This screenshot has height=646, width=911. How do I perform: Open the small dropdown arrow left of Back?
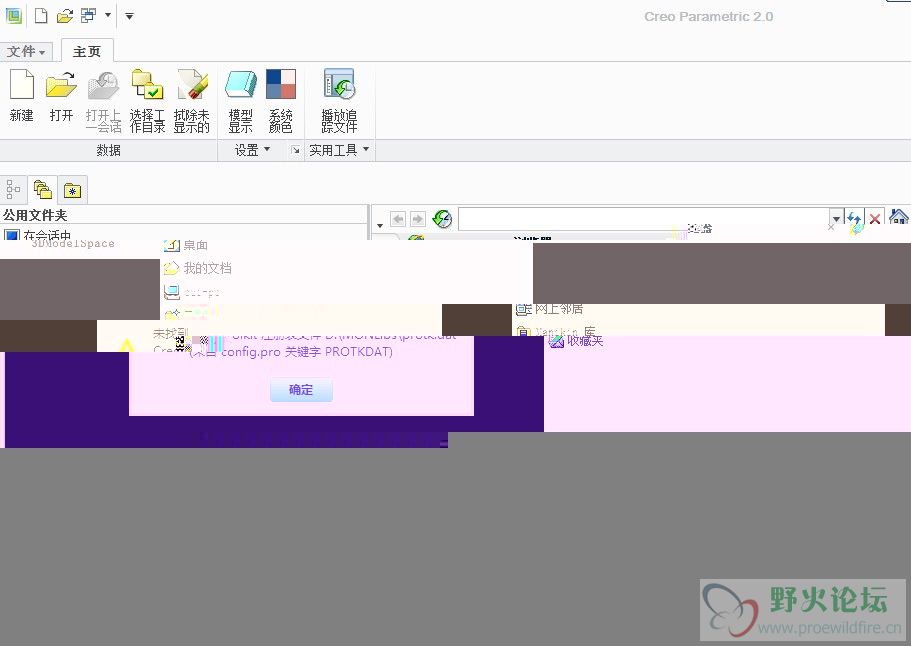tap(380, 225)
